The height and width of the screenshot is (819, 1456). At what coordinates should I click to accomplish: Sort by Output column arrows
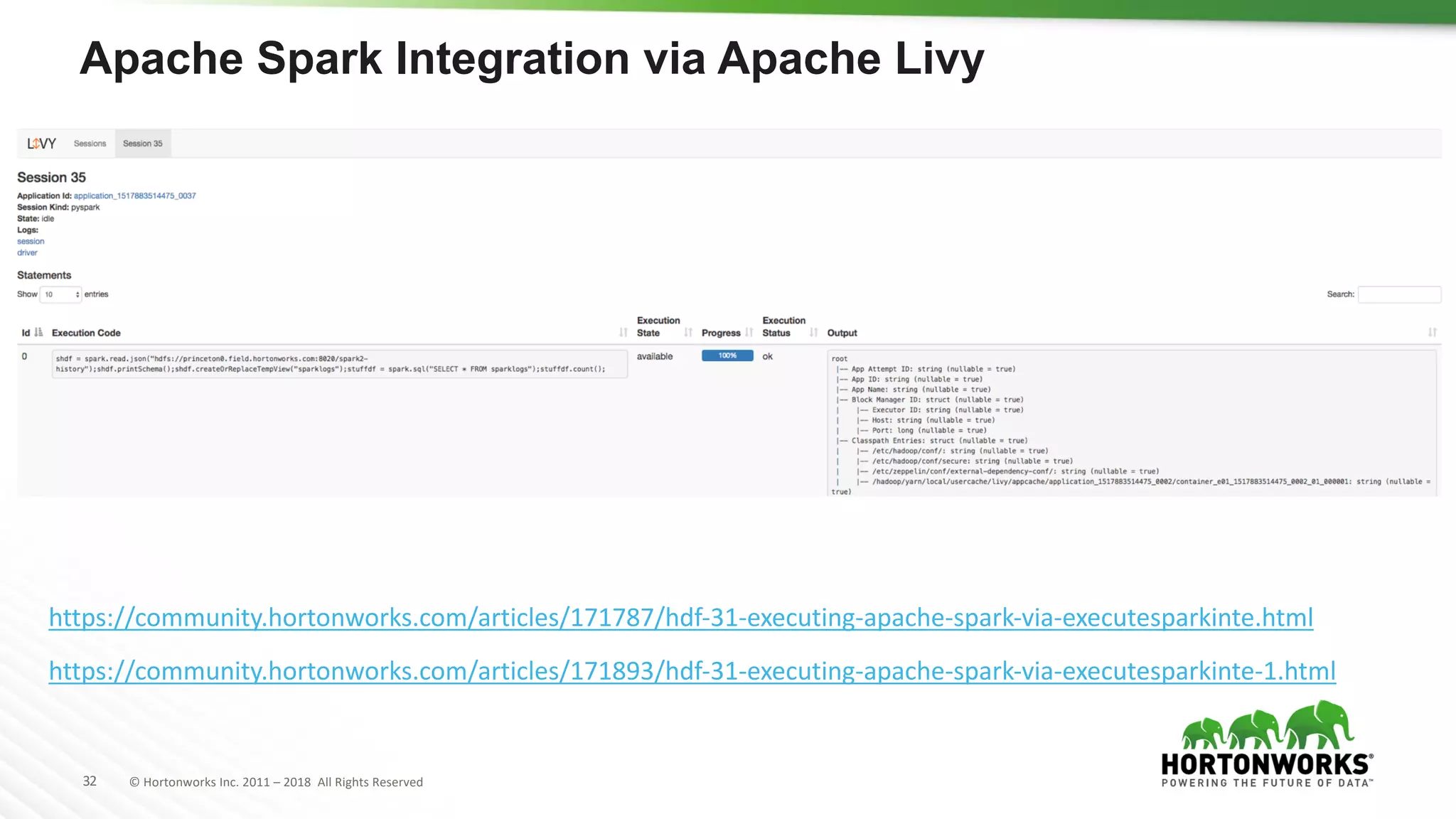1433,333
